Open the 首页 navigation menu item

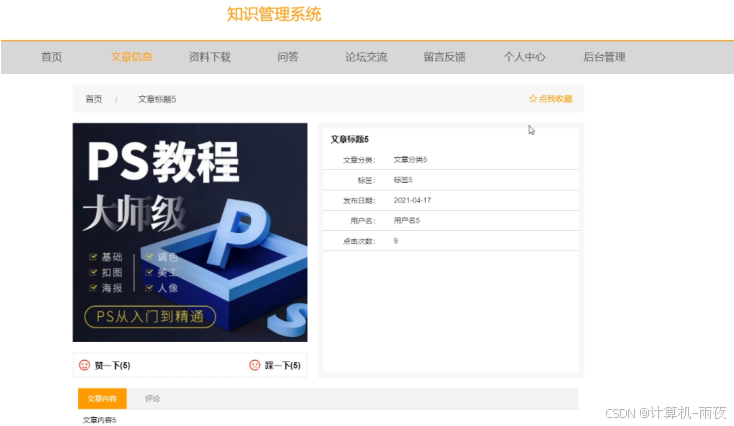click(51, 57)
